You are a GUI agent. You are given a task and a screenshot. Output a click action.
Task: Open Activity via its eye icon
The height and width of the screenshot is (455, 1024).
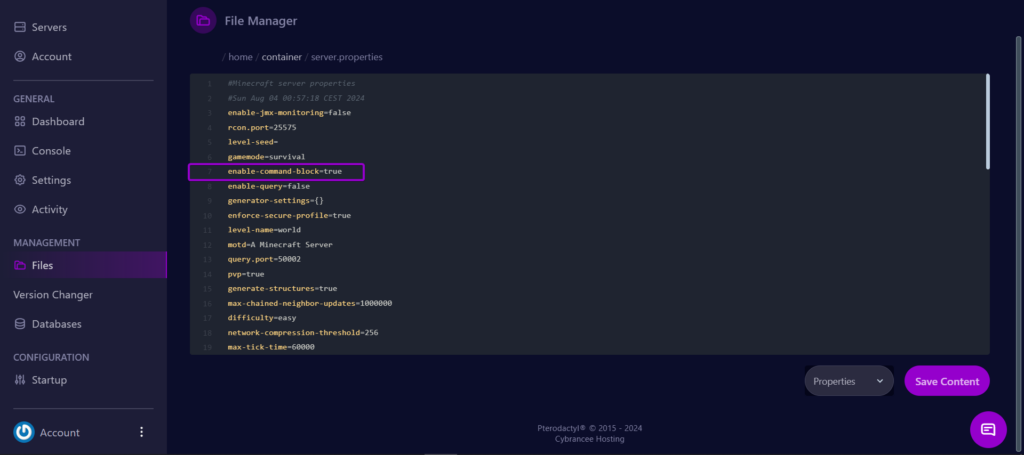[20, 210]
